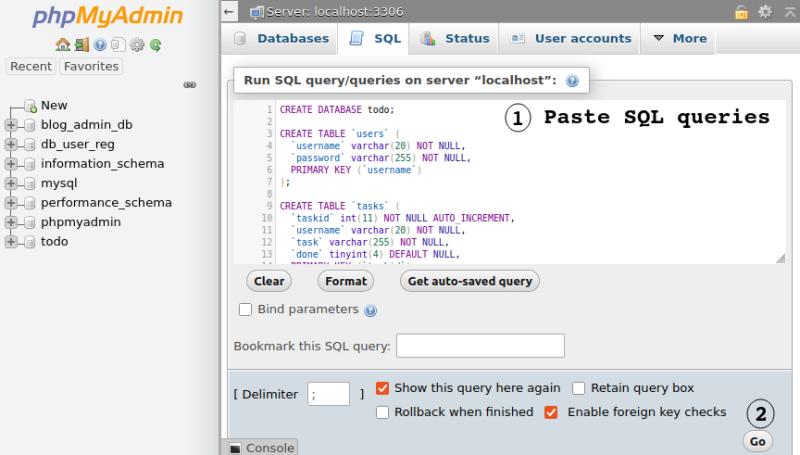800x455 pixels.
Task: Click the link-with-main-panel chain icon
Action: point(190,85)
